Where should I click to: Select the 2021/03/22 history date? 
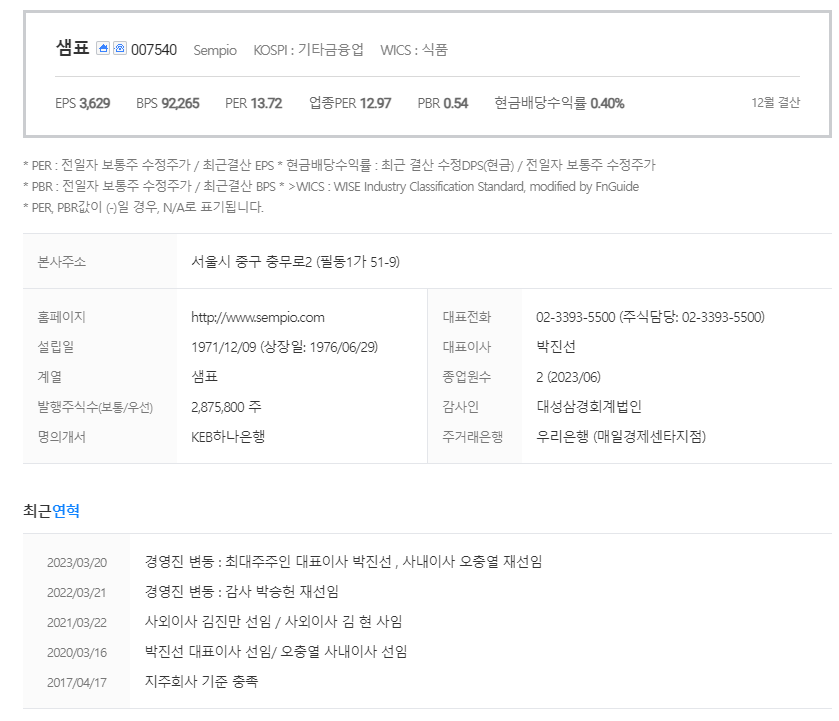[x=77, y=623]
